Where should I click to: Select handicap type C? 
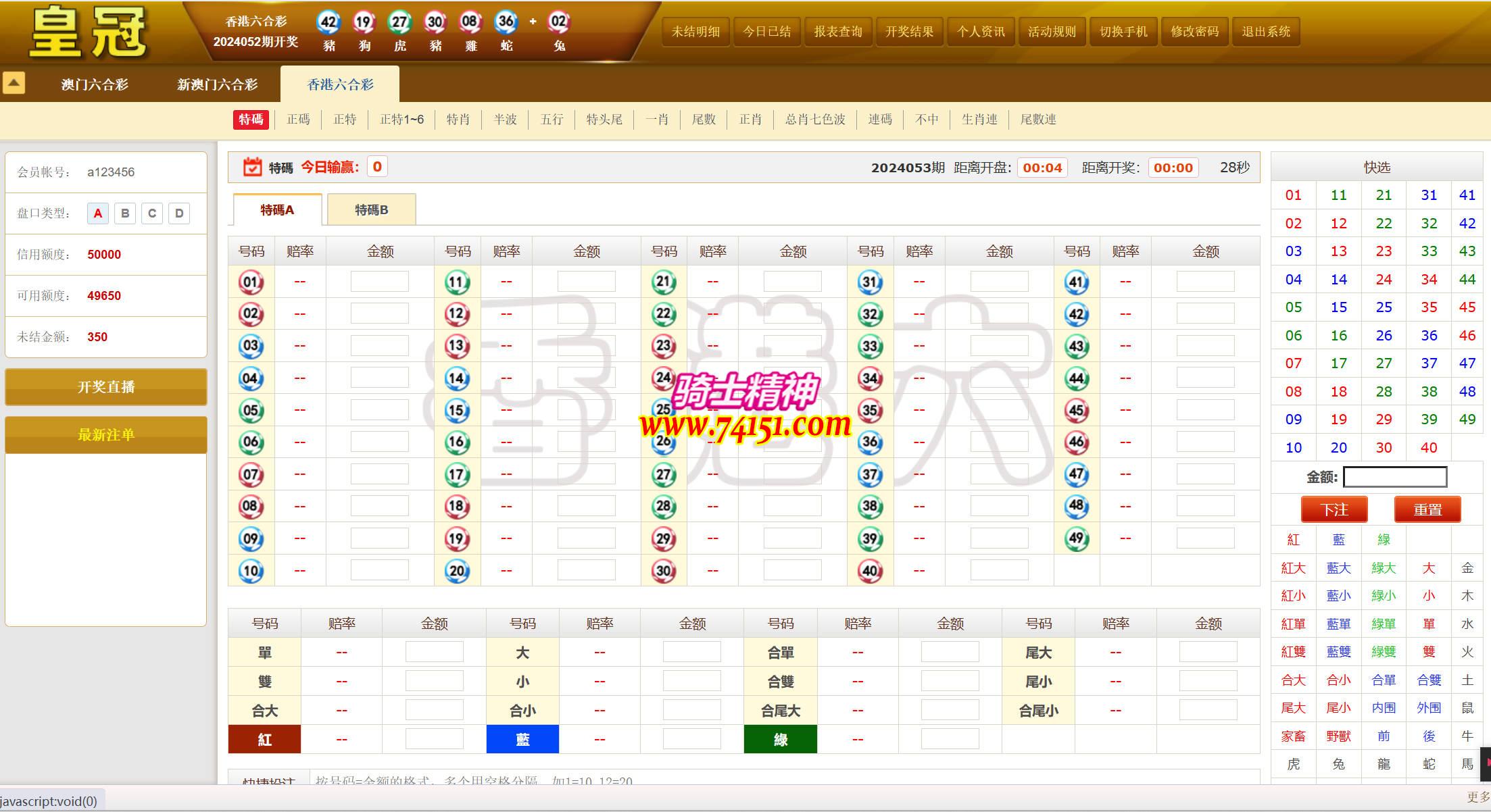click(152, 213)
